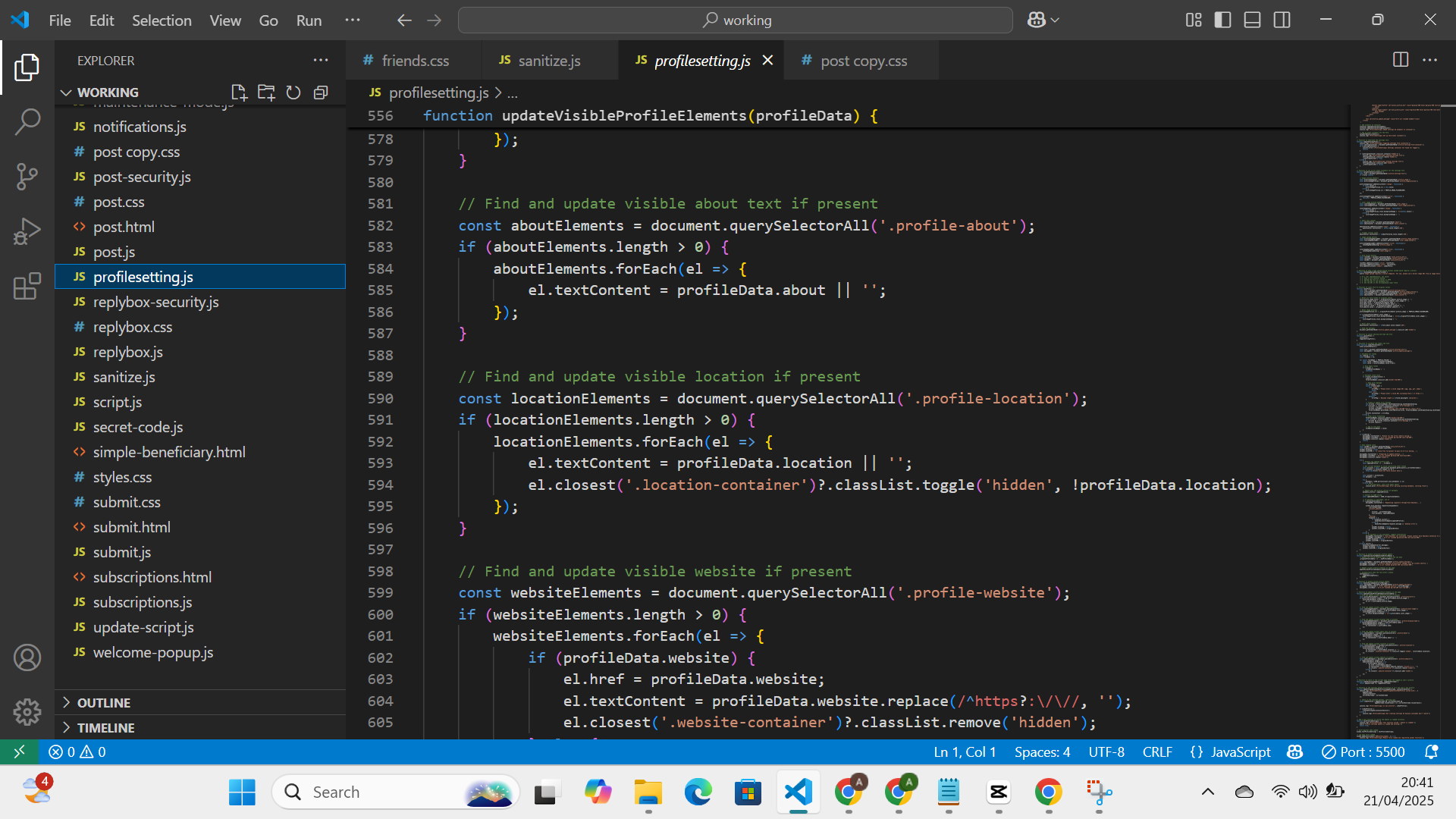The height and width of the screenshot is (819, 1456).
Task: Open the Explorer view in activity bar
Action: click(27, 67)
